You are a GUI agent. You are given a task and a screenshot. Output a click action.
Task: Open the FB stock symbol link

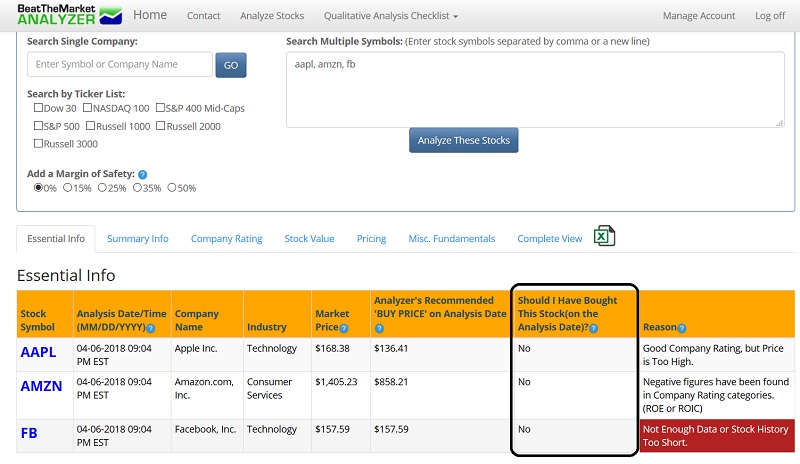click(x=29, y=433)
